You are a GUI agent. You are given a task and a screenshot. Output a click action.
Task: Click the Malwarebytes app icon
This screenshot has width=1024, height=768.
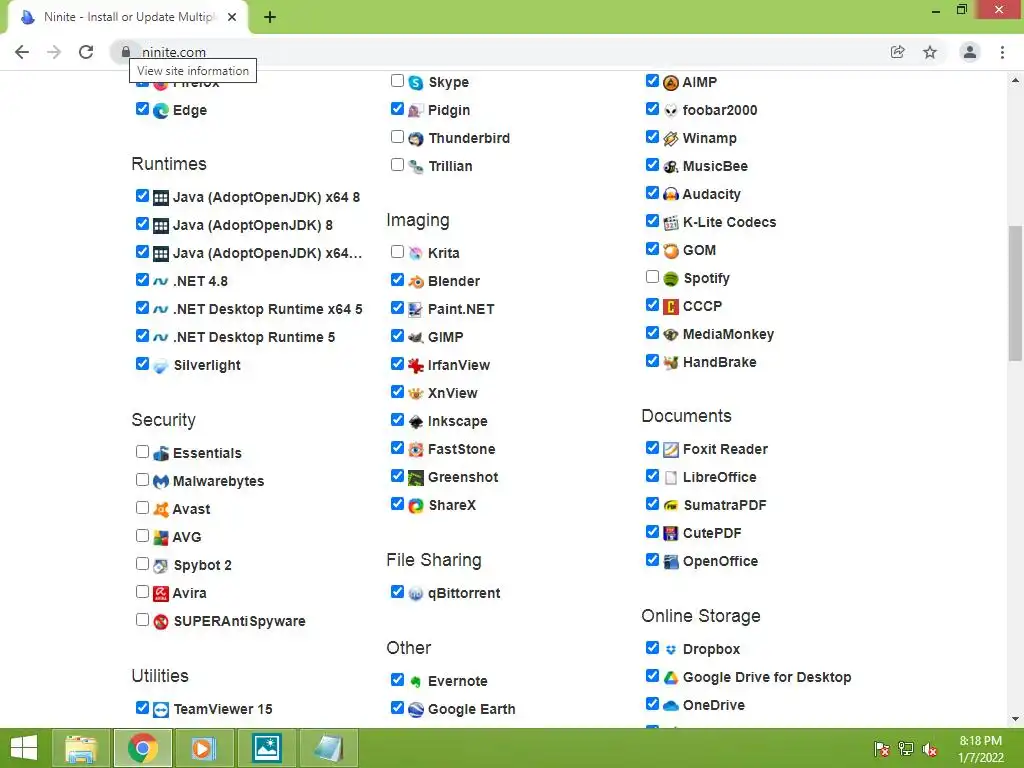161,482
